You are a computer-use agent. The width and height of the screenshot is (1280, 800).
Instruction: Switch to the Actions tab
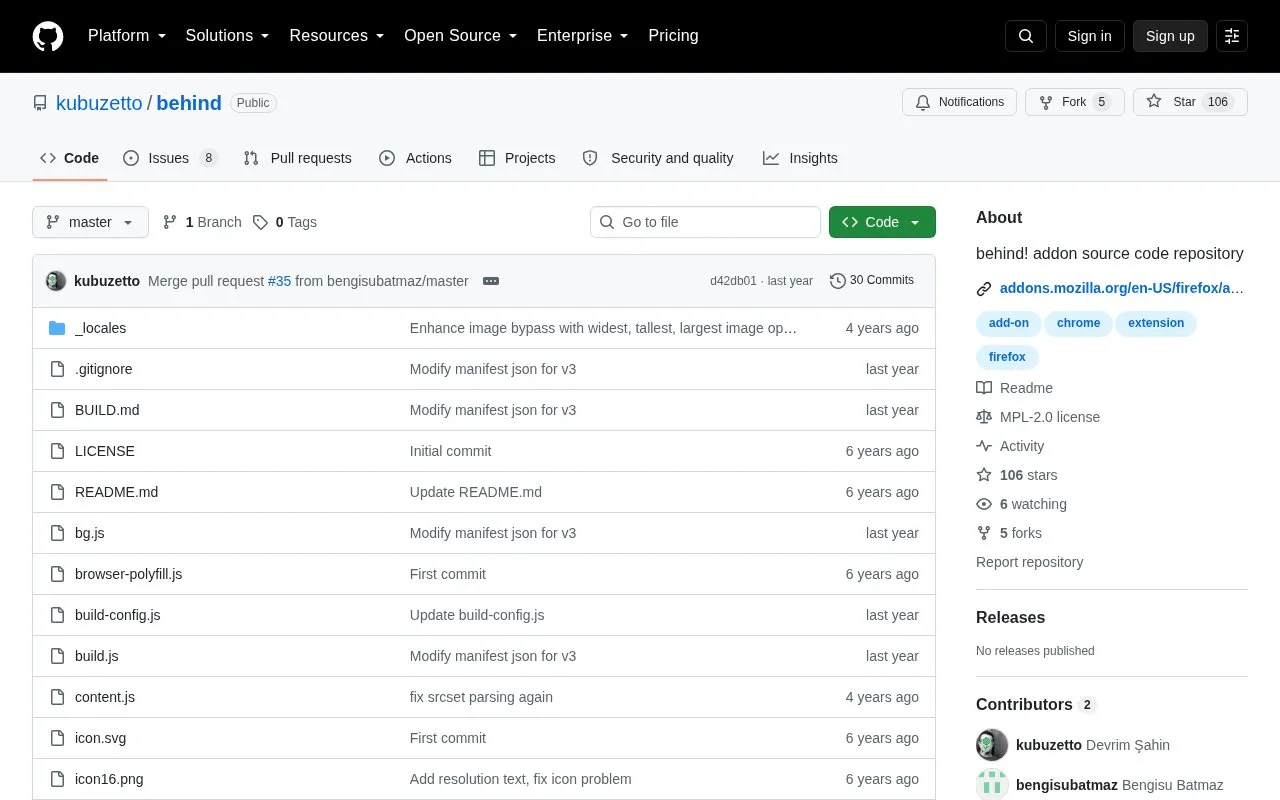[x=415, y=158]
